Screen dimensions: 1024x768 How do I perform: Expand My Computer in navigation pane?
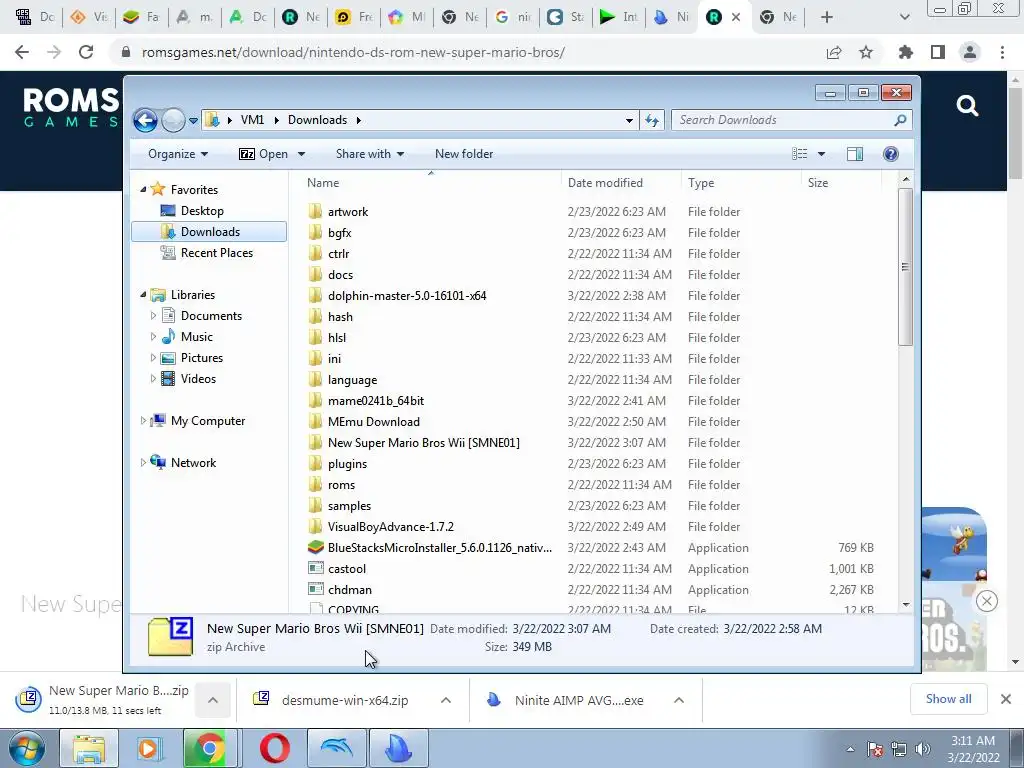[144, 421]
